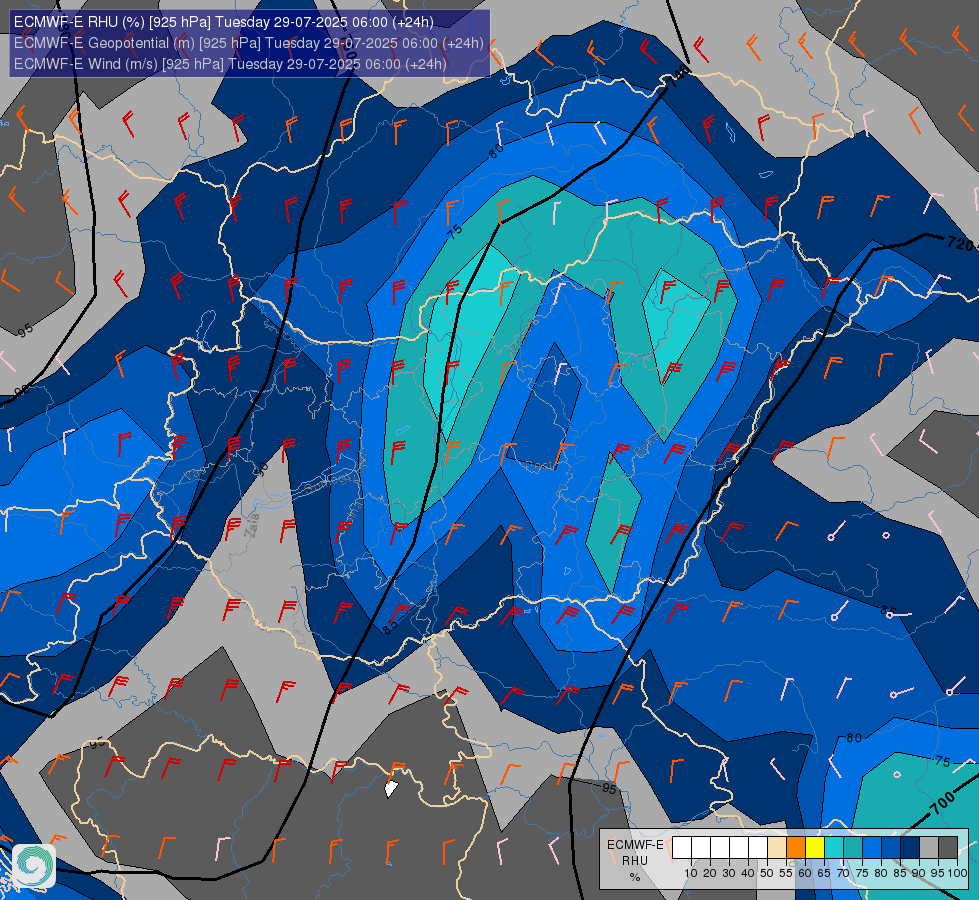This screenshot has height=900, width=979.
Task: Pick the yellow 60–65 legend swatch
Action: pos(815,847)
